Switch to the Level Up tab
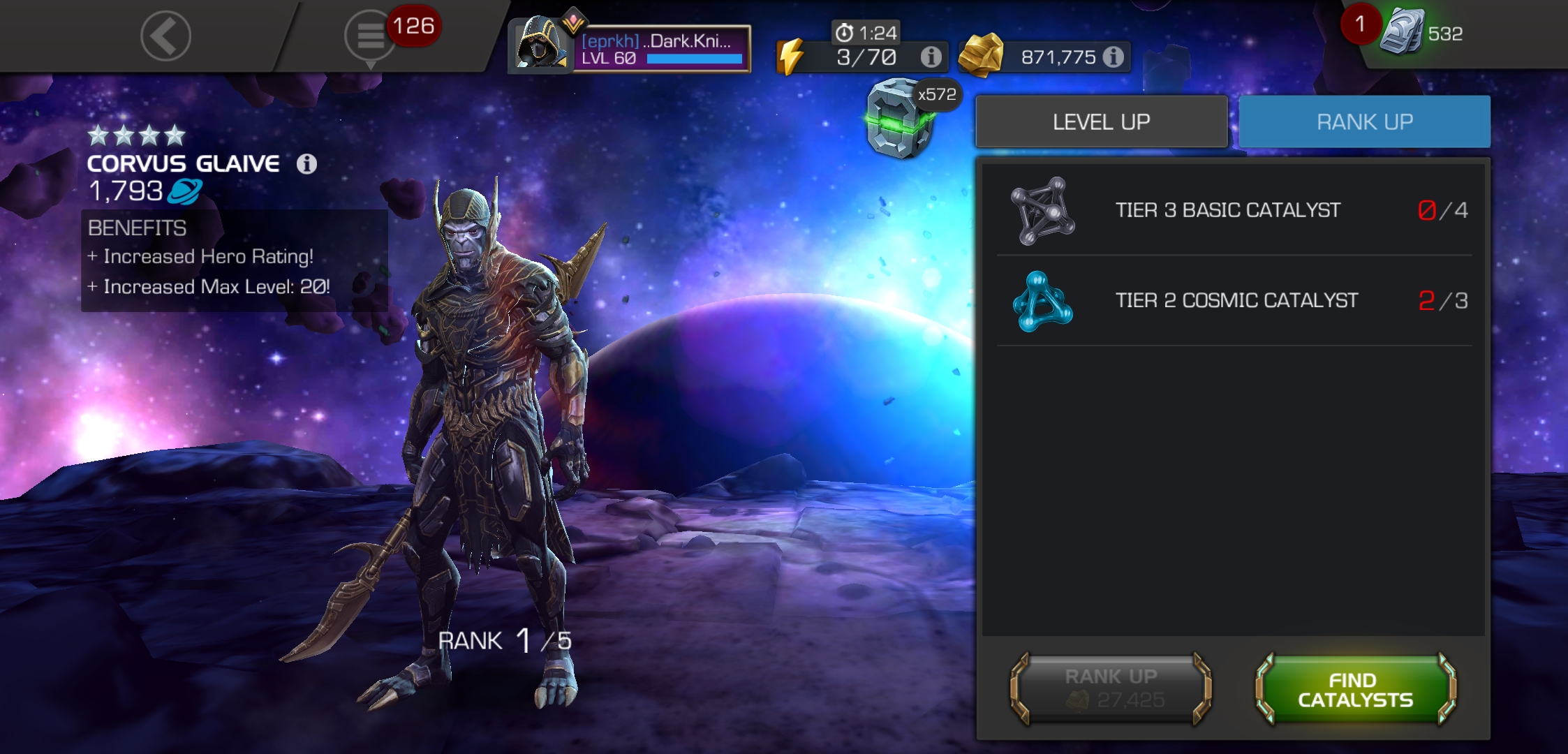 tap(1101, 122)
